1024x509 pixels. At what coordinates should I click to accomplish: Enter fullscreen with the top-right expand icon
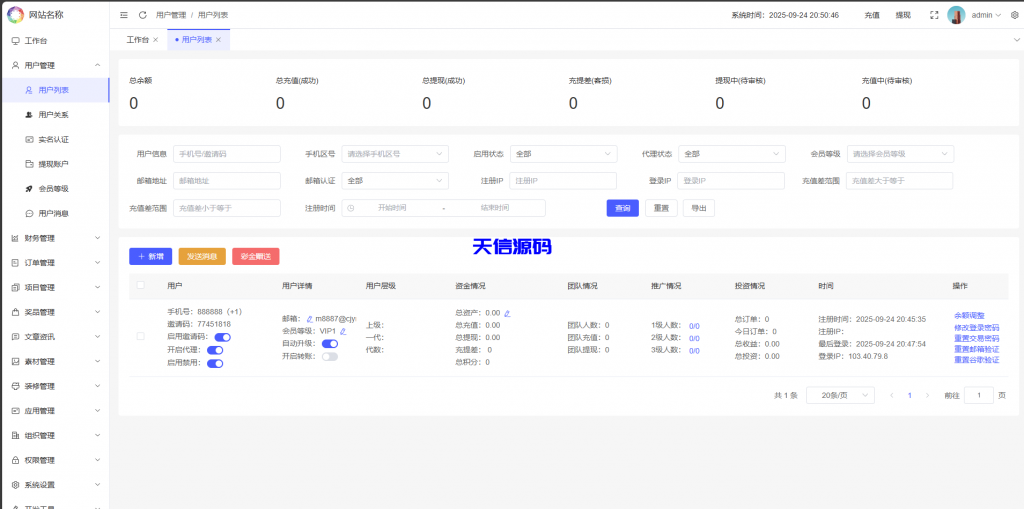click(933, 15)
